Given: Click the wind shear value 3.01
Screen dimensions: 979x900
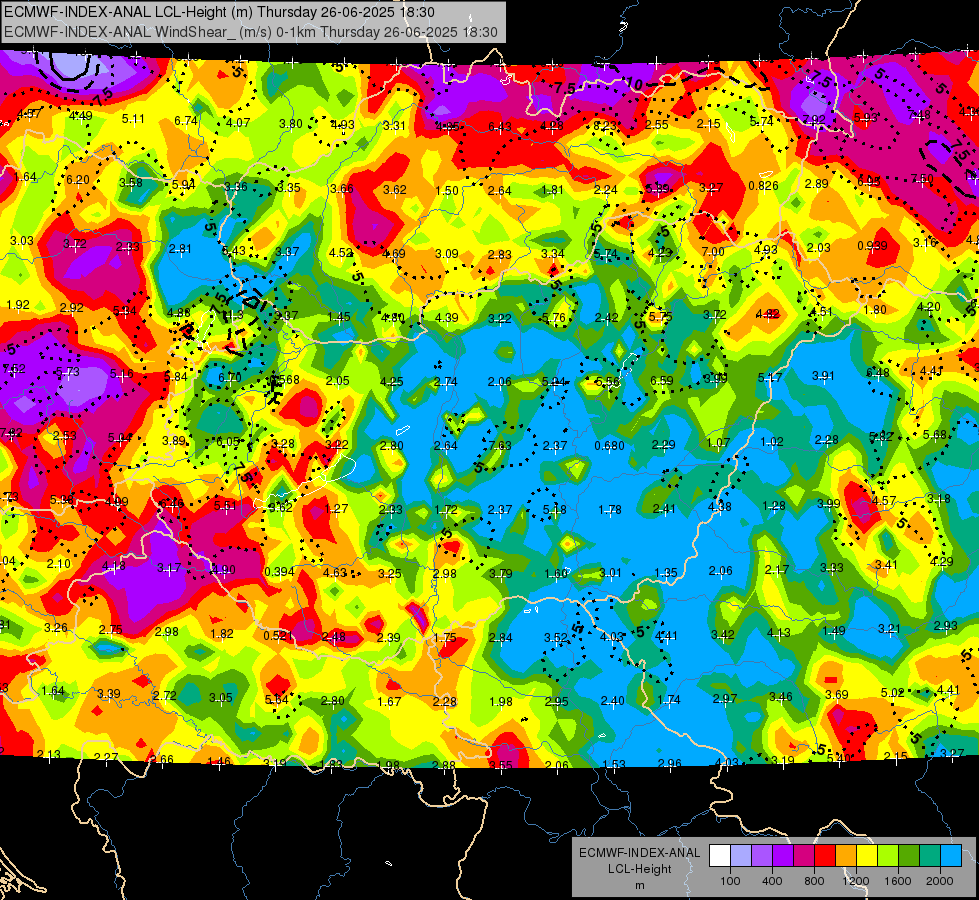Looking at the screenshot, I should pos(610,573).
